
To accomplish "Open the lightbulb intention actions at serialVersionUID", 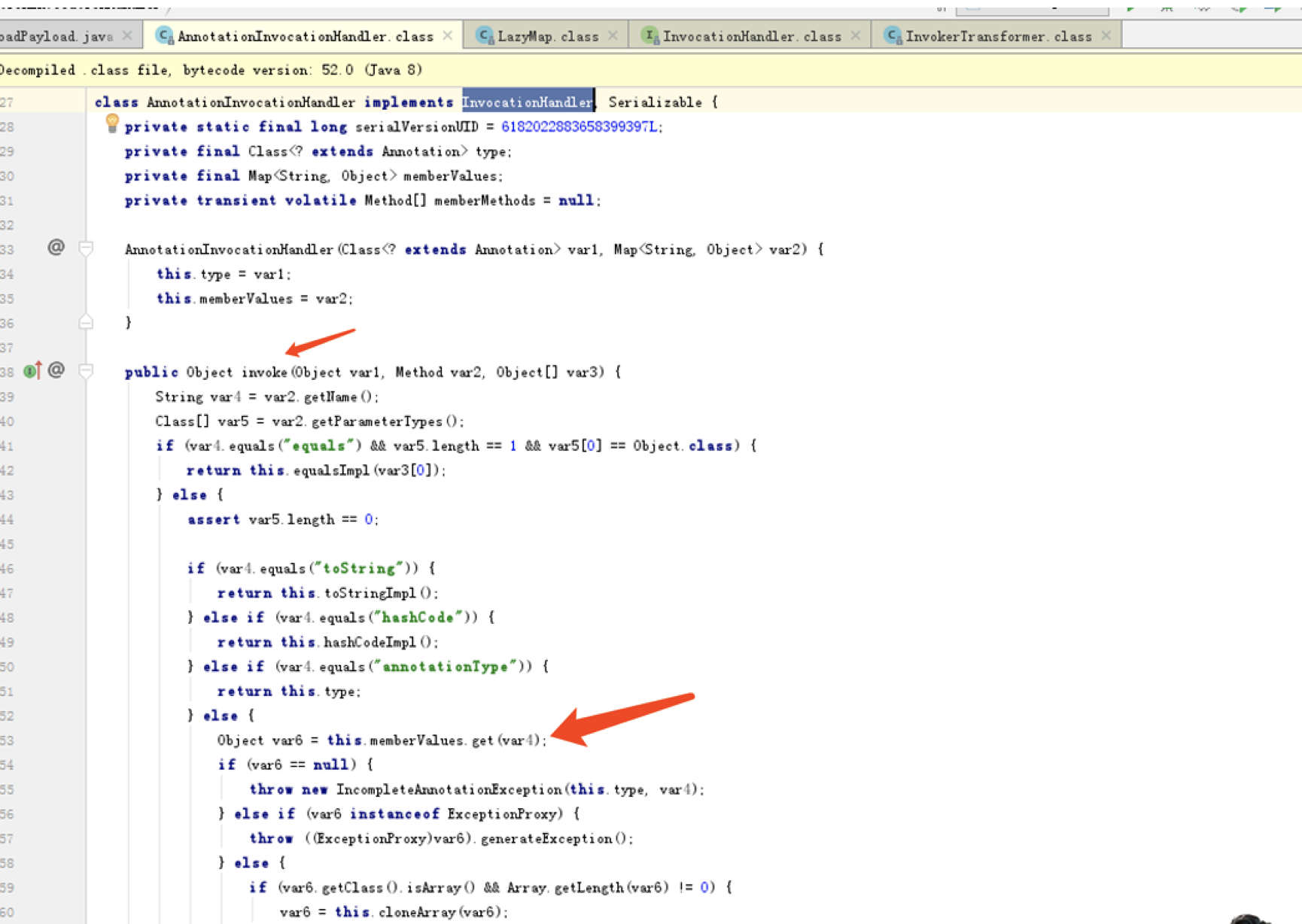I will (x=112, y=123).
